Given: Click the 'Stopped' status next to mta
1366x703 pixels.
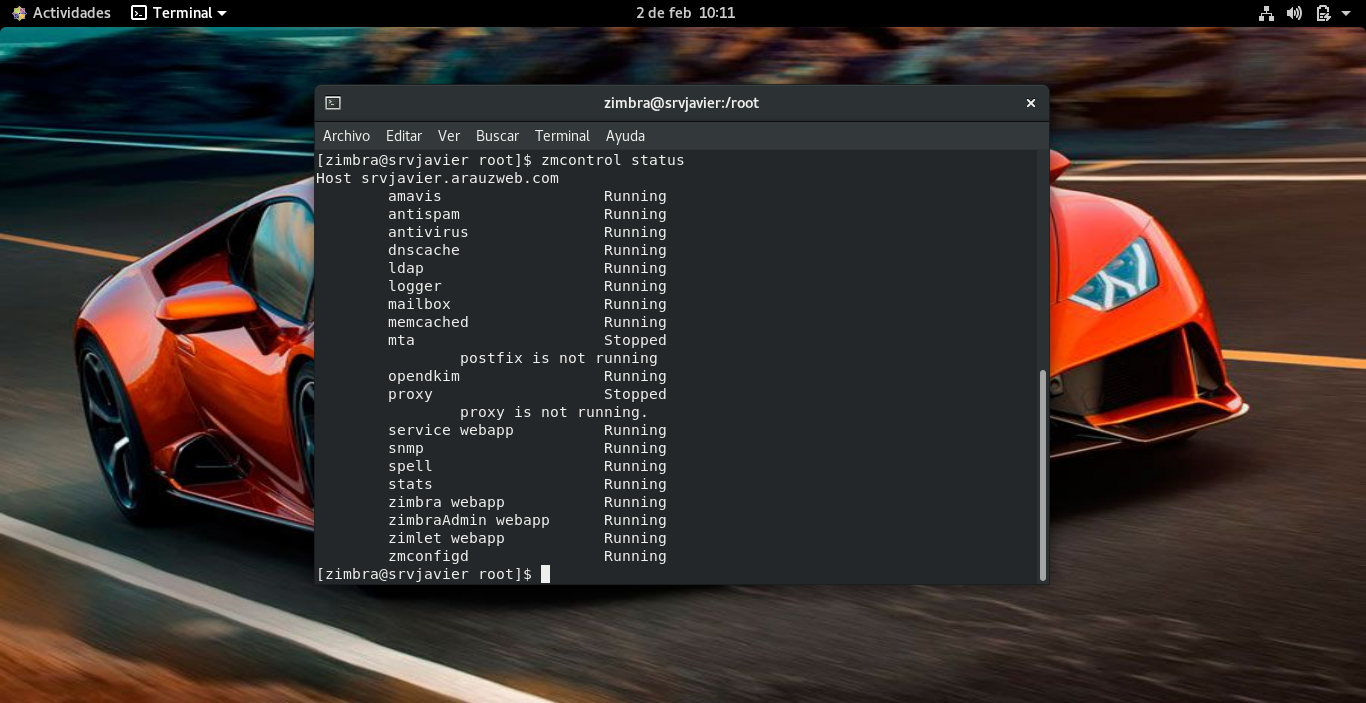Looking at the screenshot, I should point(635,340).
